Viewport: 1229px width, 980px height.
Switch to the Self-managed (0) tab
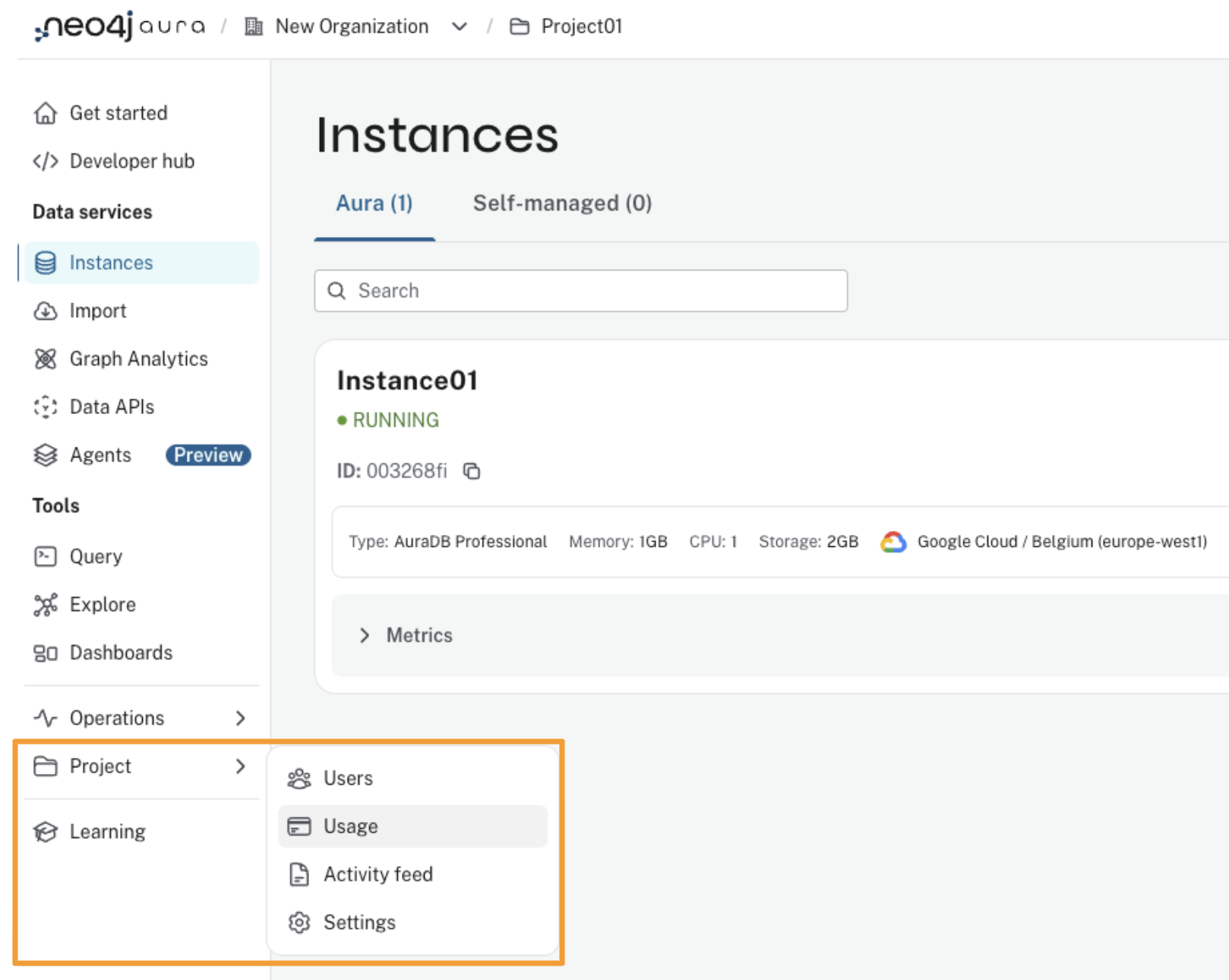[x=562, y=204]
